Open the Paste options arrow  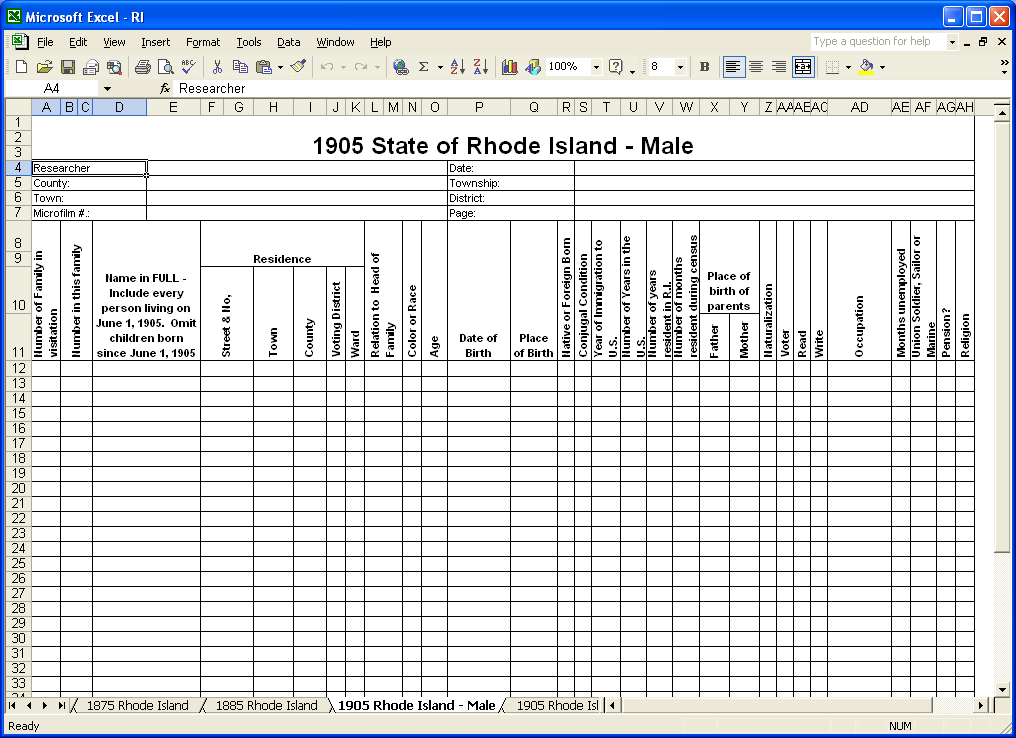[281, 67]
